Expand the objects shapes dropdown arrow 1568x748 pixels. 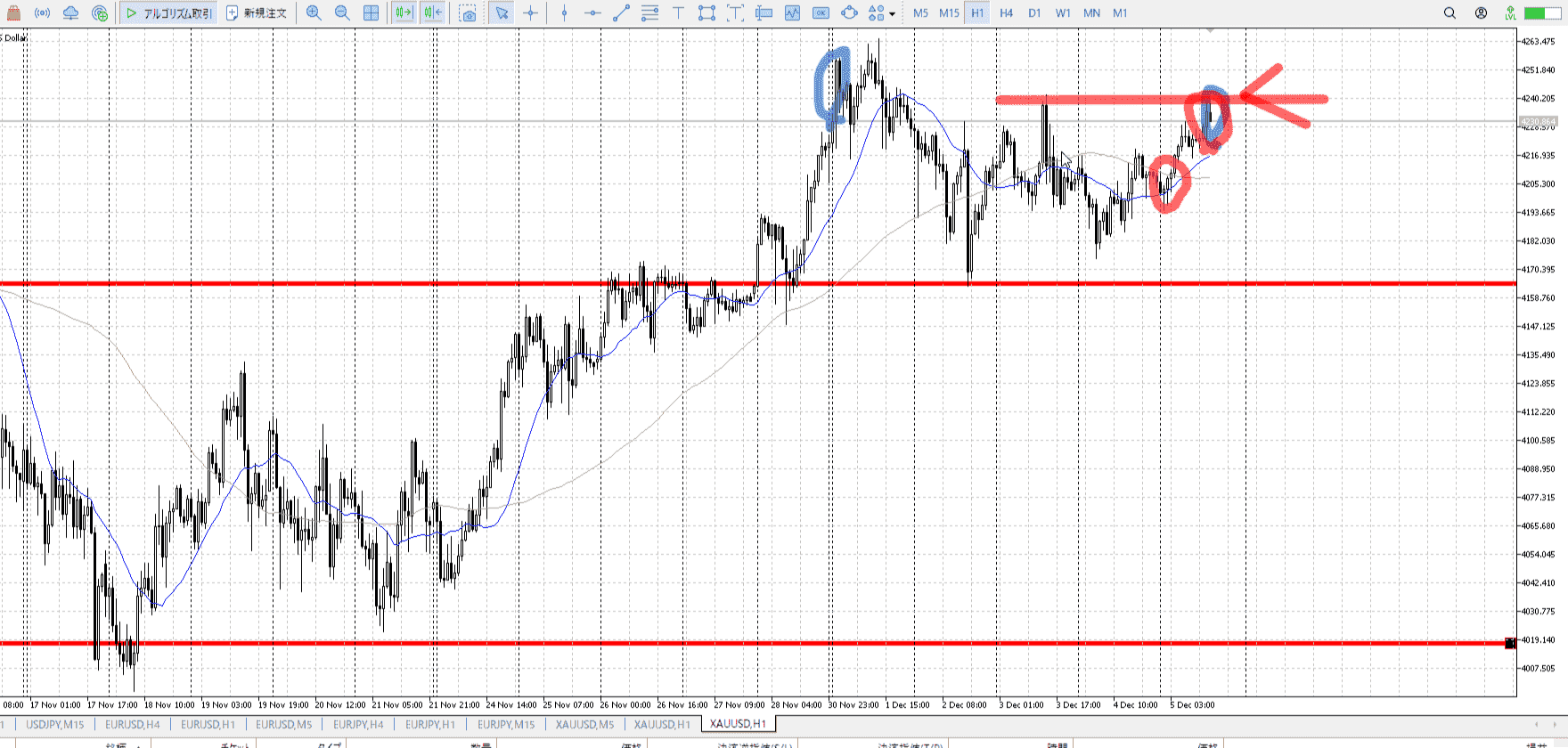click(x=892, y=14)
